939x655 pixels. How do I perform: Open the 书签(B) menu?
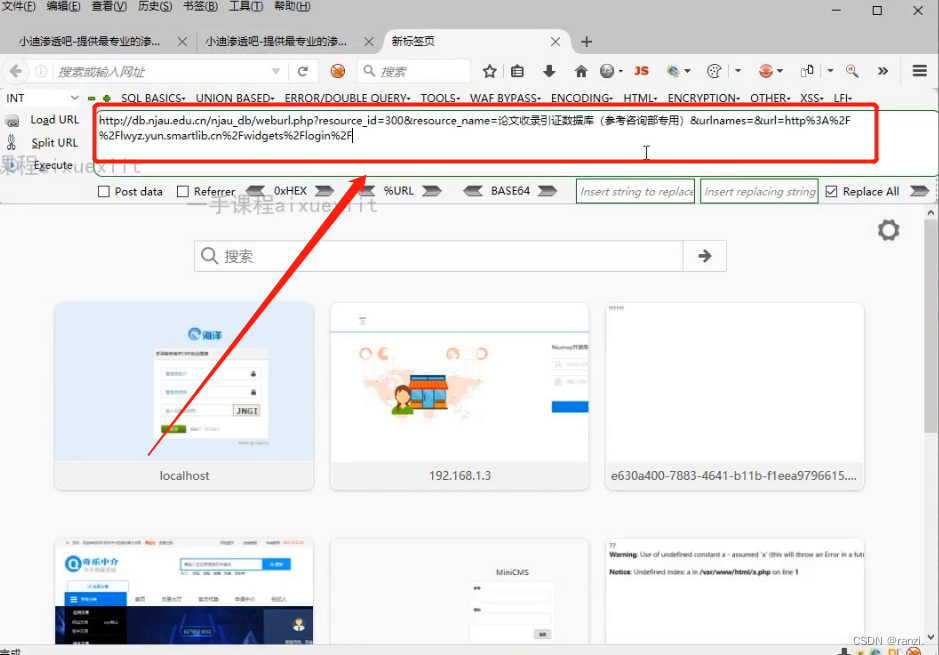click(x=201, y=6)
